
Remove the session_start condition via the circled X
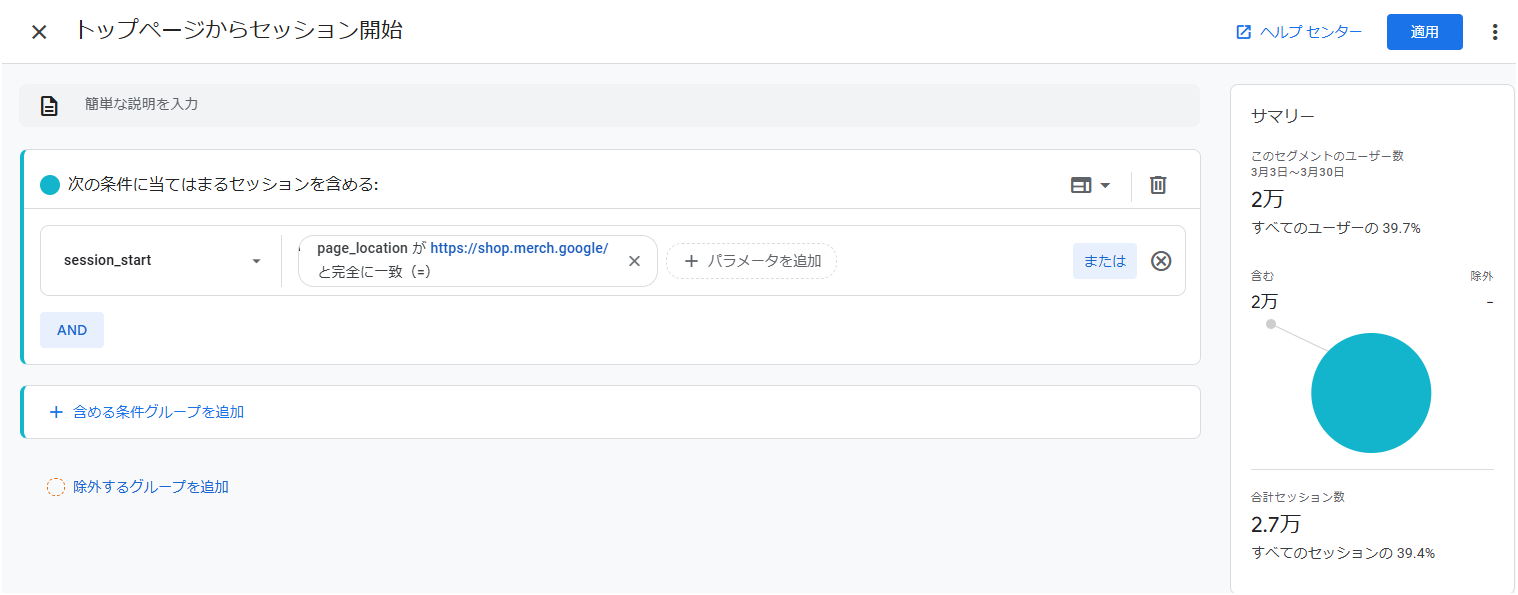pos(1161,261)
